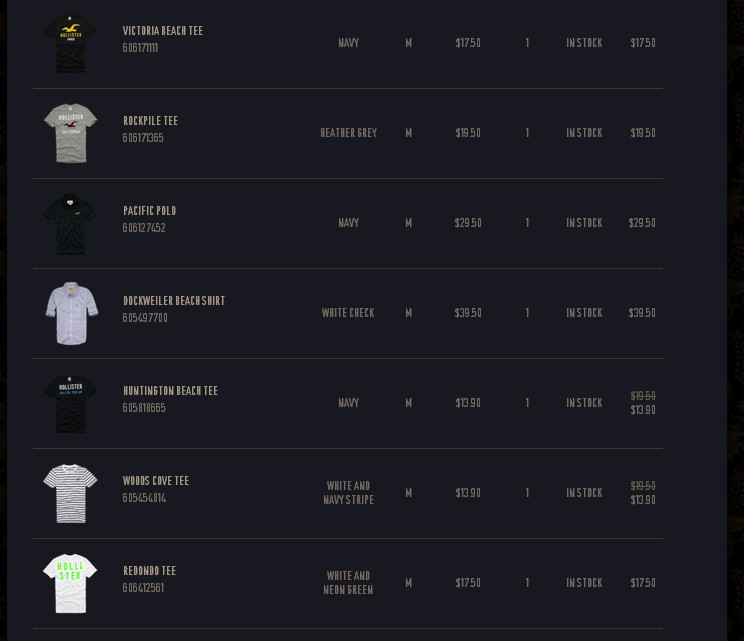Open the Victoria Beach Tee product link

[163, 31]
